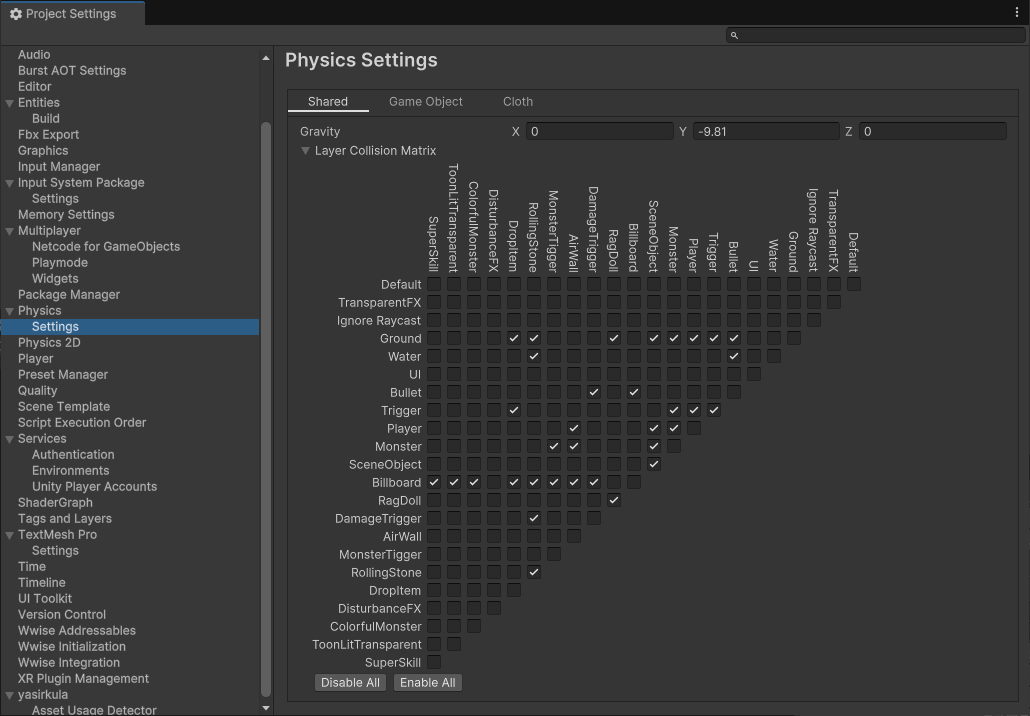Image resolution: width=1030 pixels, height=716 pixels.
Task: Click the magnifier icon in search bar
Action: click(735, 35)
